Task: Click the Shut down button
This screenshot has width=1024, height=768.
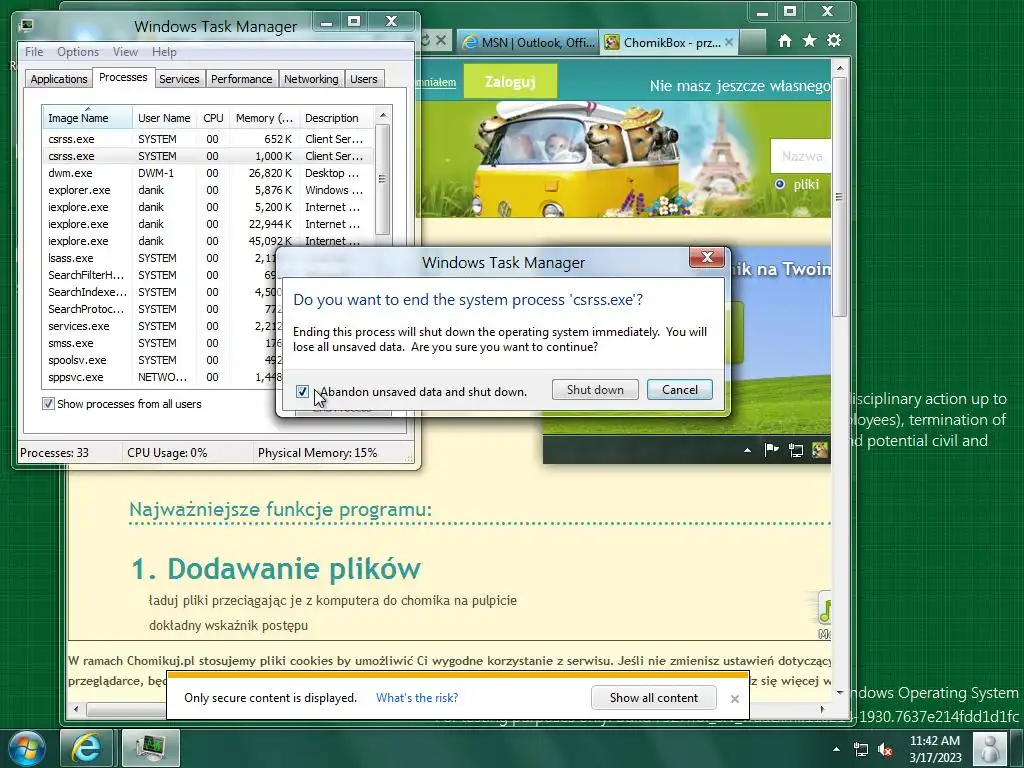Action: pos(595,390)
